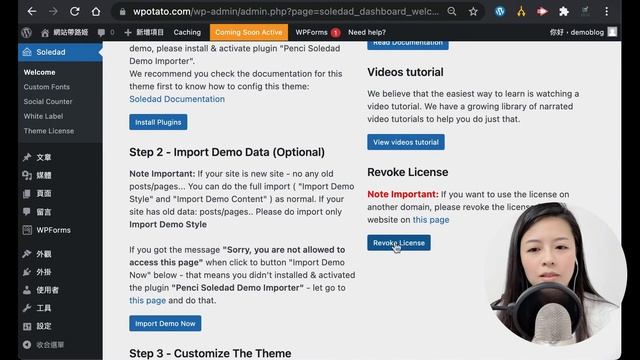
Task: Open the WordPress browser extension icon
Action: tap(500, 11)
